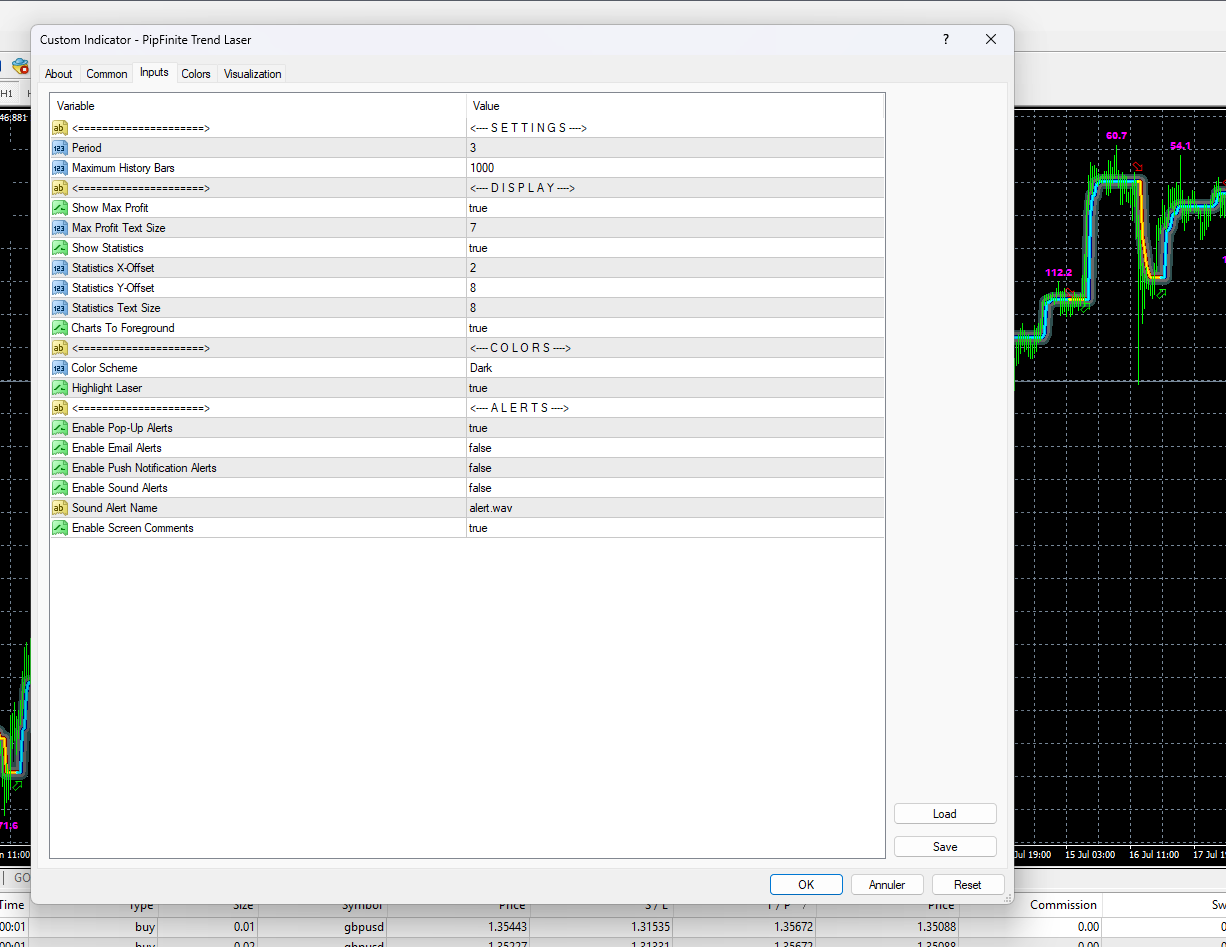Click the 60.7 profit label on the chart

click(x=1117, y=135)
